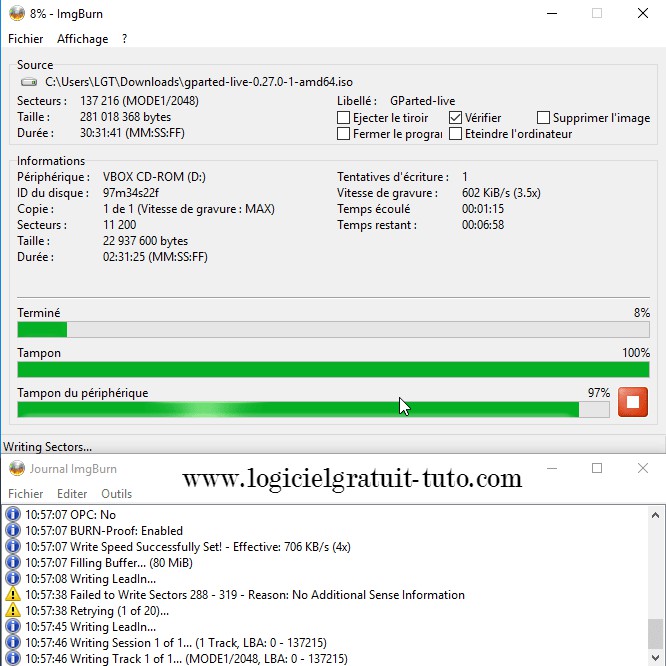666x666 pixels.
Task: Click the ImgBurn app icon in title bar
Action: click(17, 13)
